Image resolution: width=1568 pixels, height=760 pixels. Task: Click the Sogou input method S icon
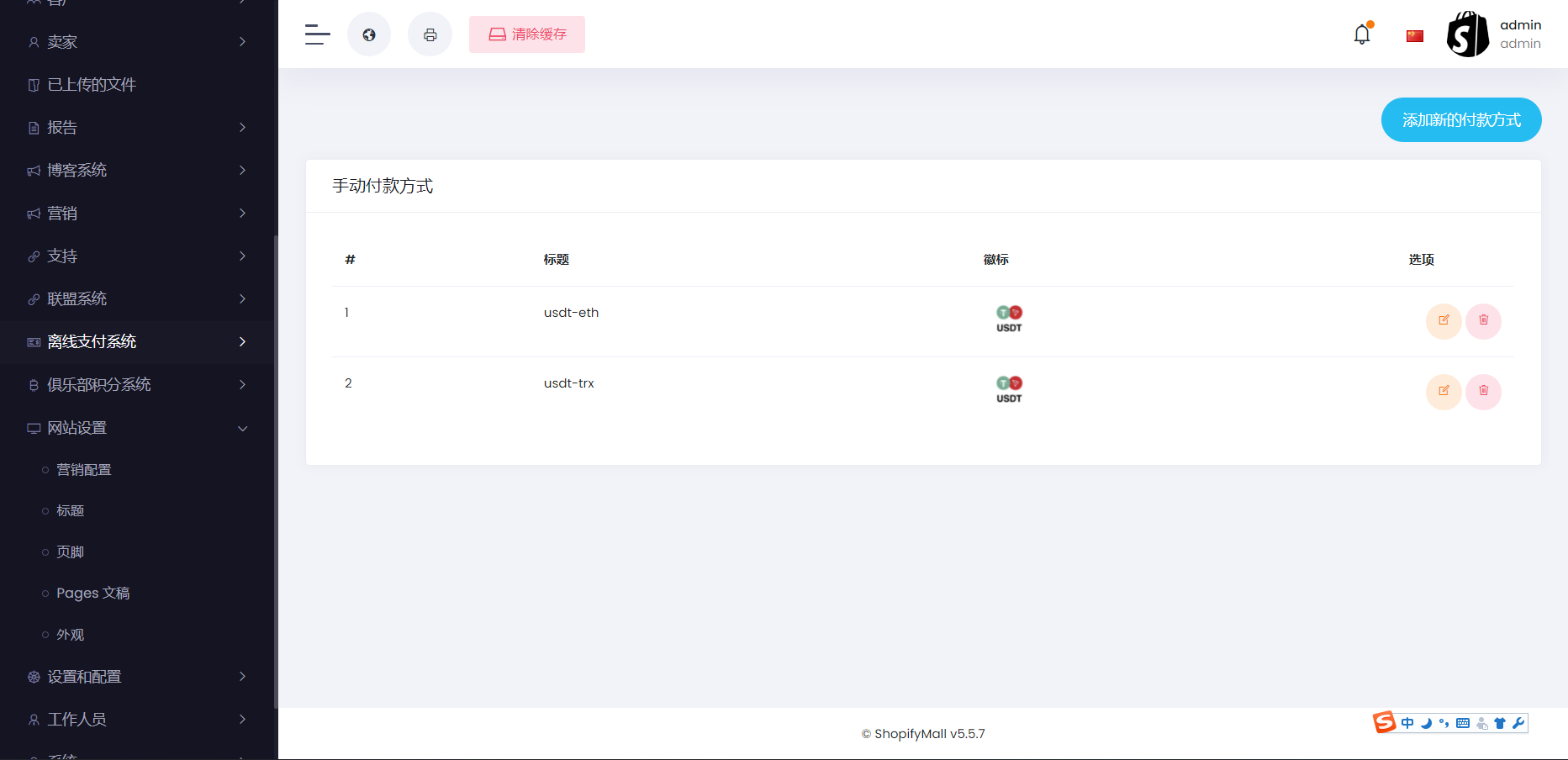[1384, 722]
